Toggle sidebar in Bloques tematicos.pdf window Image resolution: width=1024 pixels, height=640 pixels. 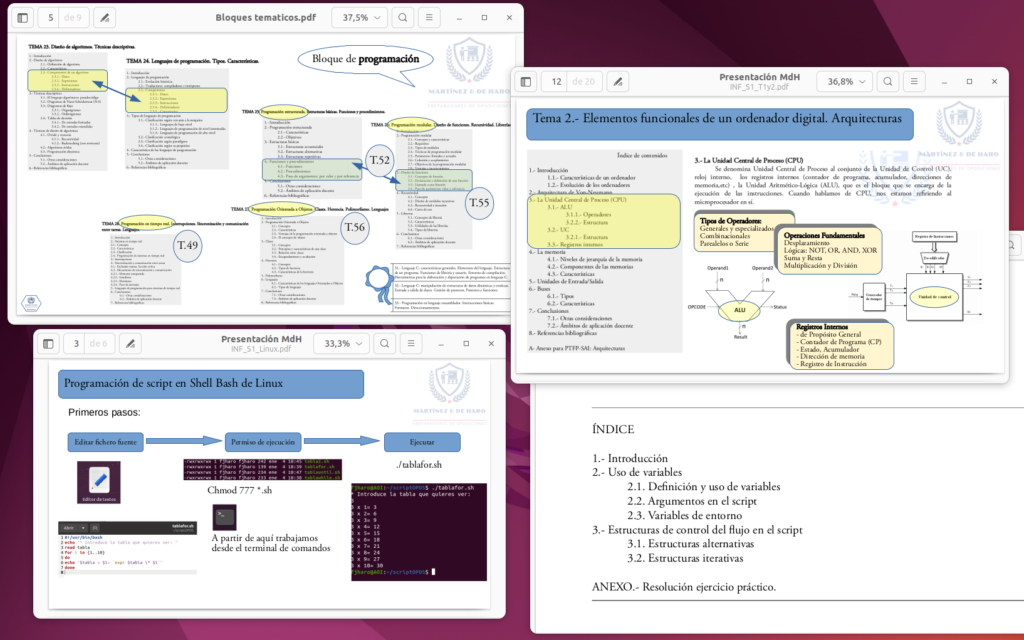[x=23, y=18]
